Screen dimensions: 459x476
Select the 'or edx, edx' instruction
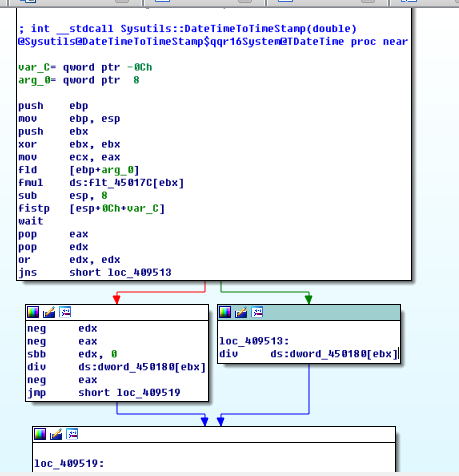point(69,260)
